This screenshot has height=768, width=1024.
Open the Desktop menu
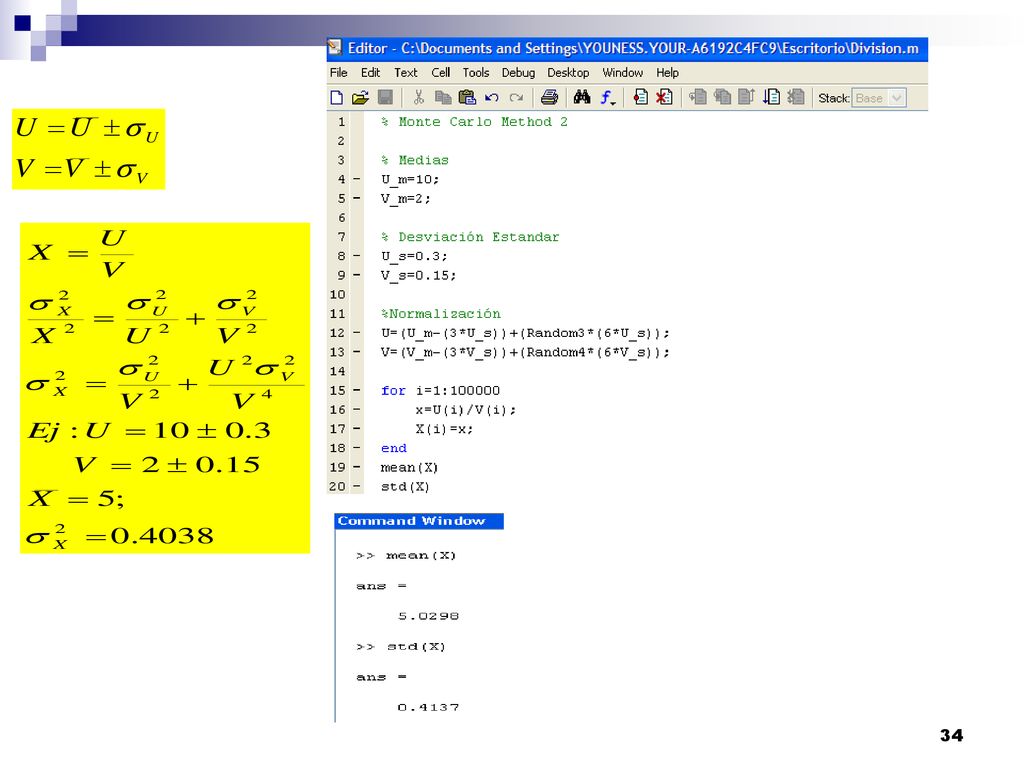[568, 72]
